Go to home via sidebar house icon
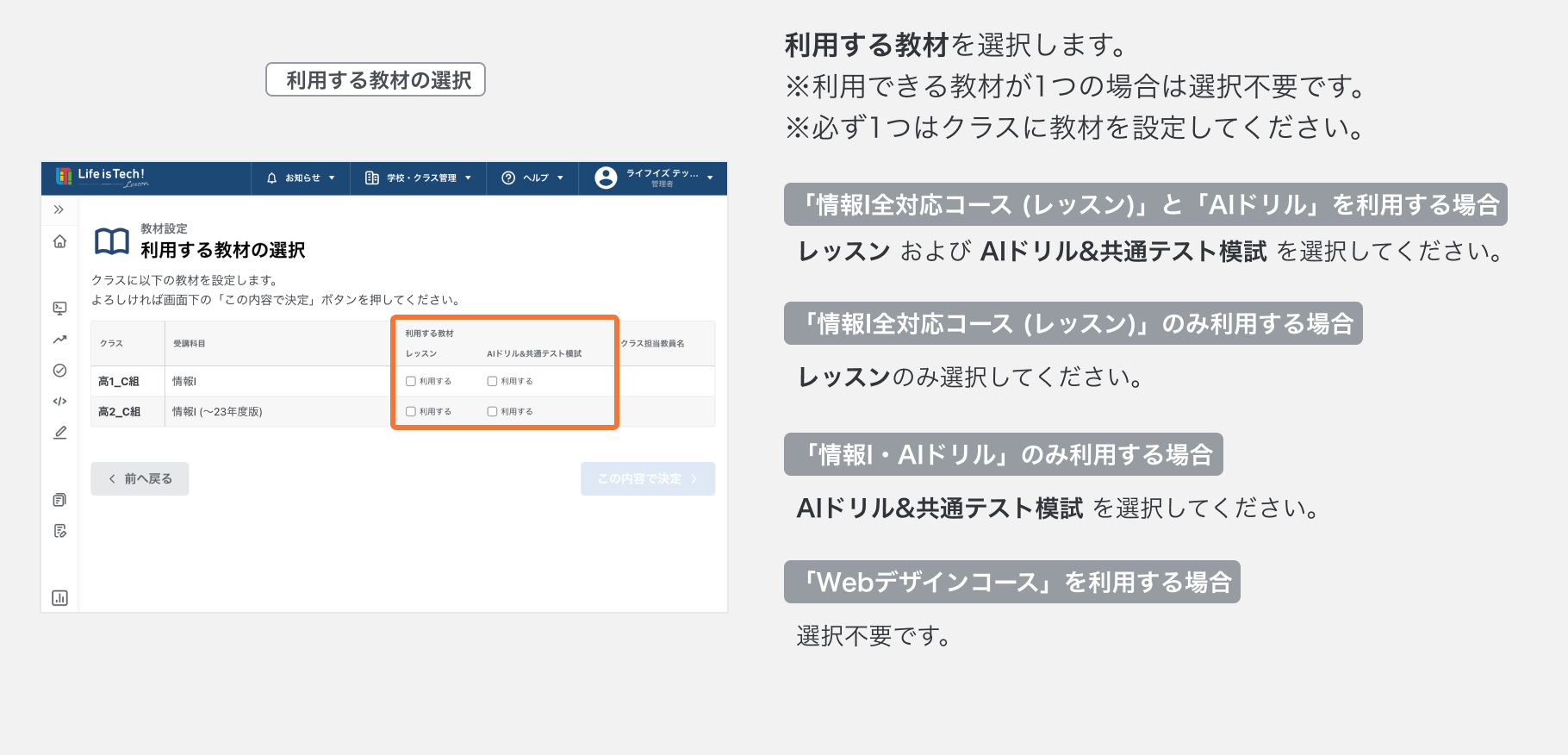Image resolution: width=1568 pixels, height=755 pixels. tap(59, 241)
